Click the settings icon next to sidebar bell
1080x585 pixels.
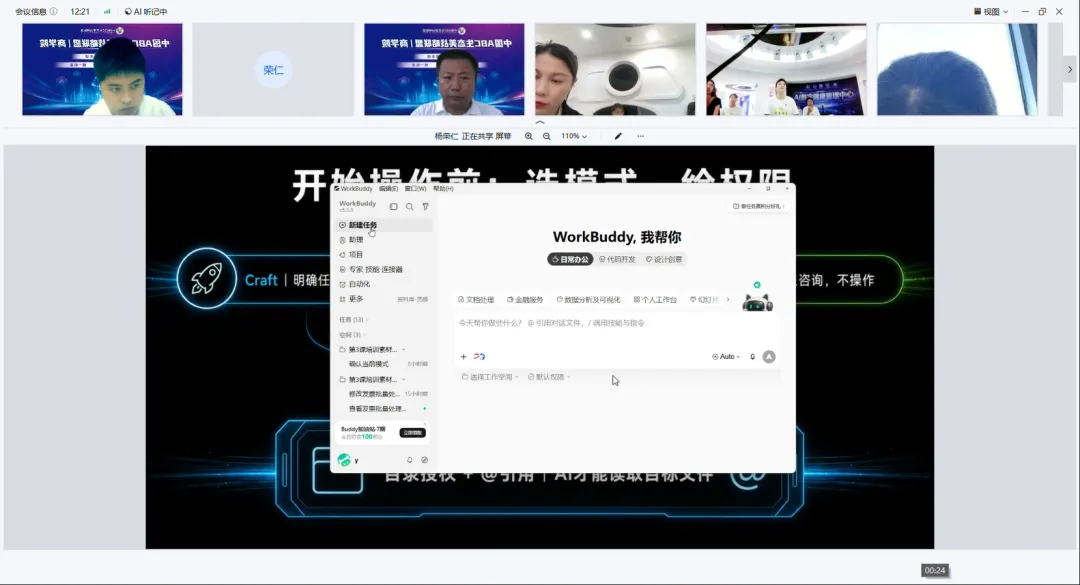pyautogui.click(x=425, y=460)
